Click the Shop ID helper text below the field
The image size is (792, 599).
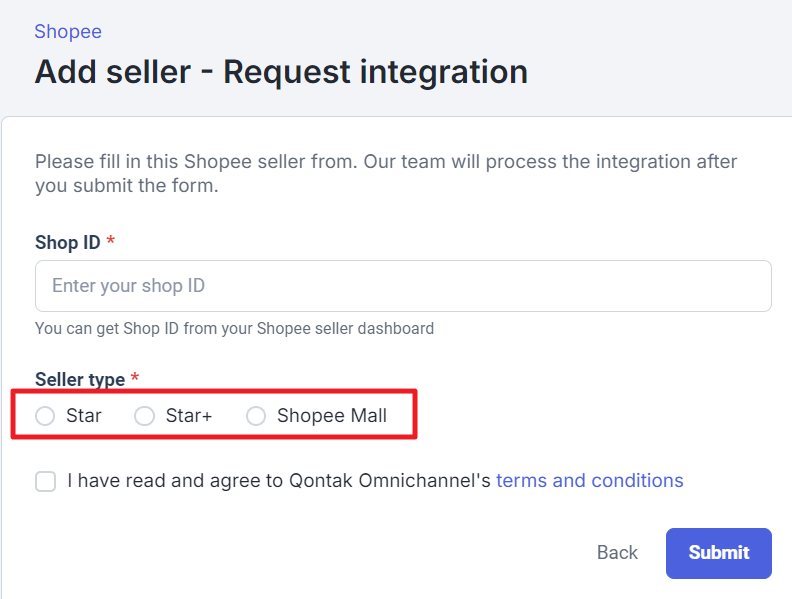[x=234, y=328]
